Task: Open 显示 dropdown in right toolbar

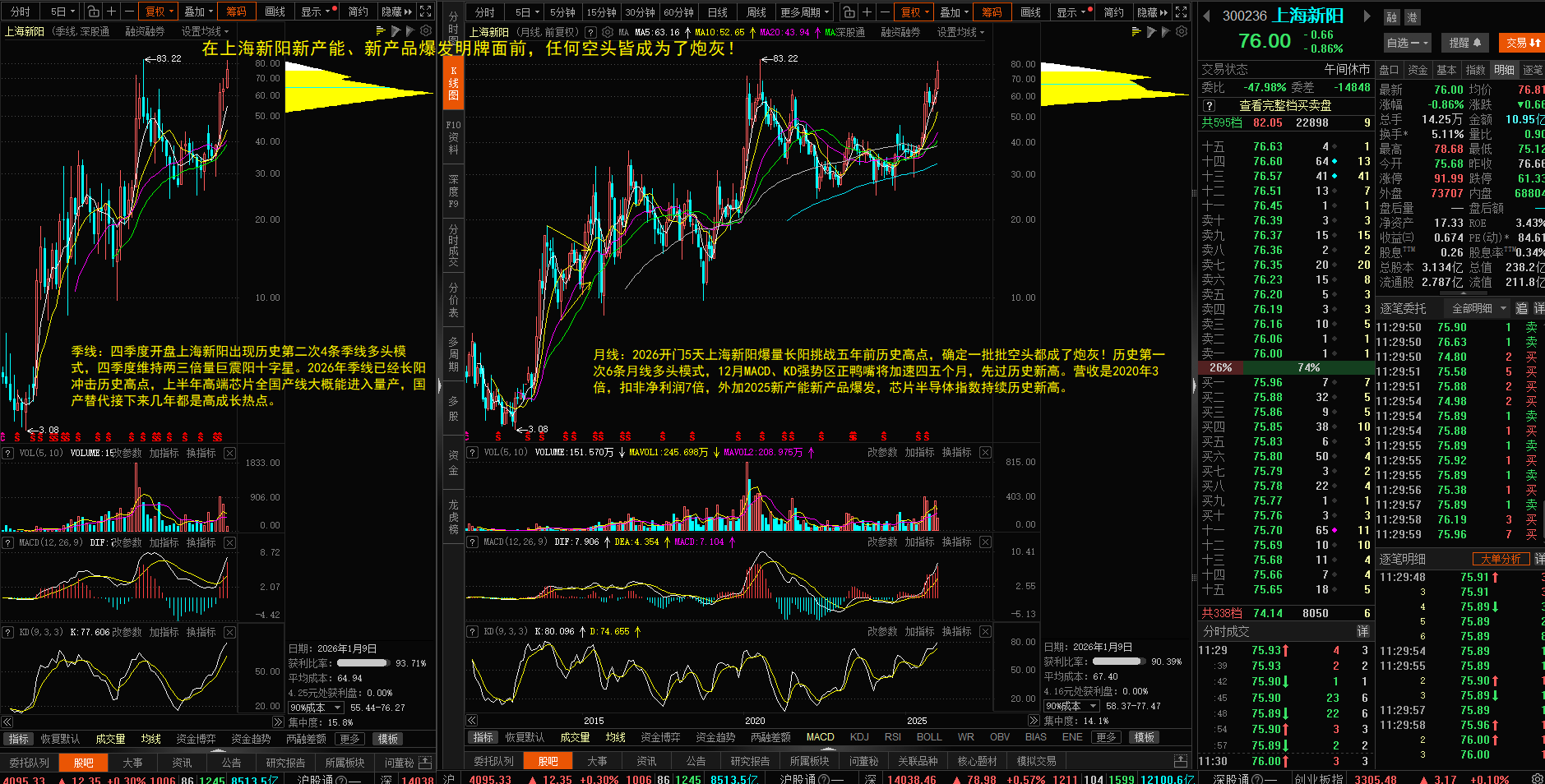Action: coord(1074,12)
